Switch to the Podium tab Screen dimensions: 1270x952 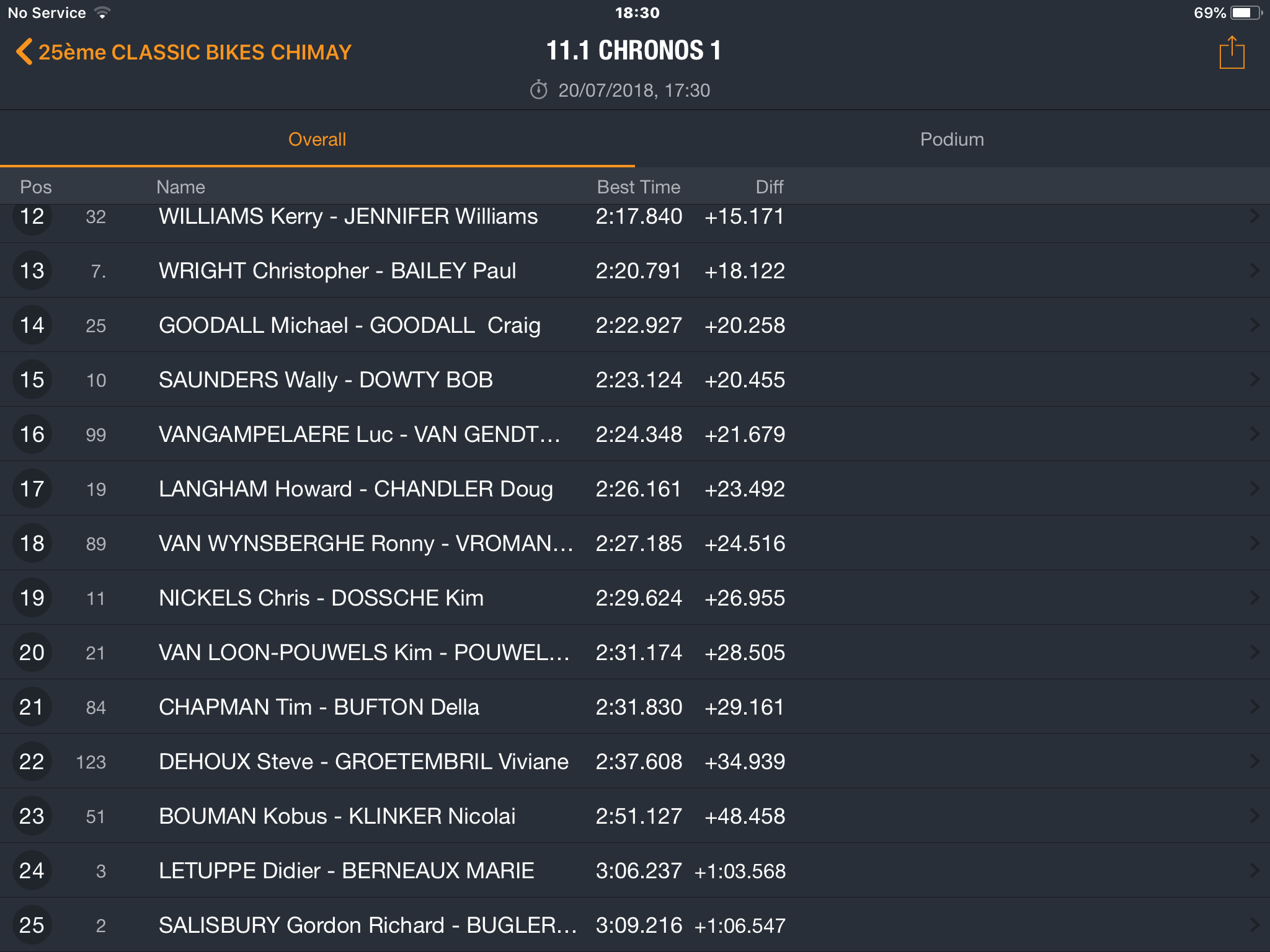point(952,139)
